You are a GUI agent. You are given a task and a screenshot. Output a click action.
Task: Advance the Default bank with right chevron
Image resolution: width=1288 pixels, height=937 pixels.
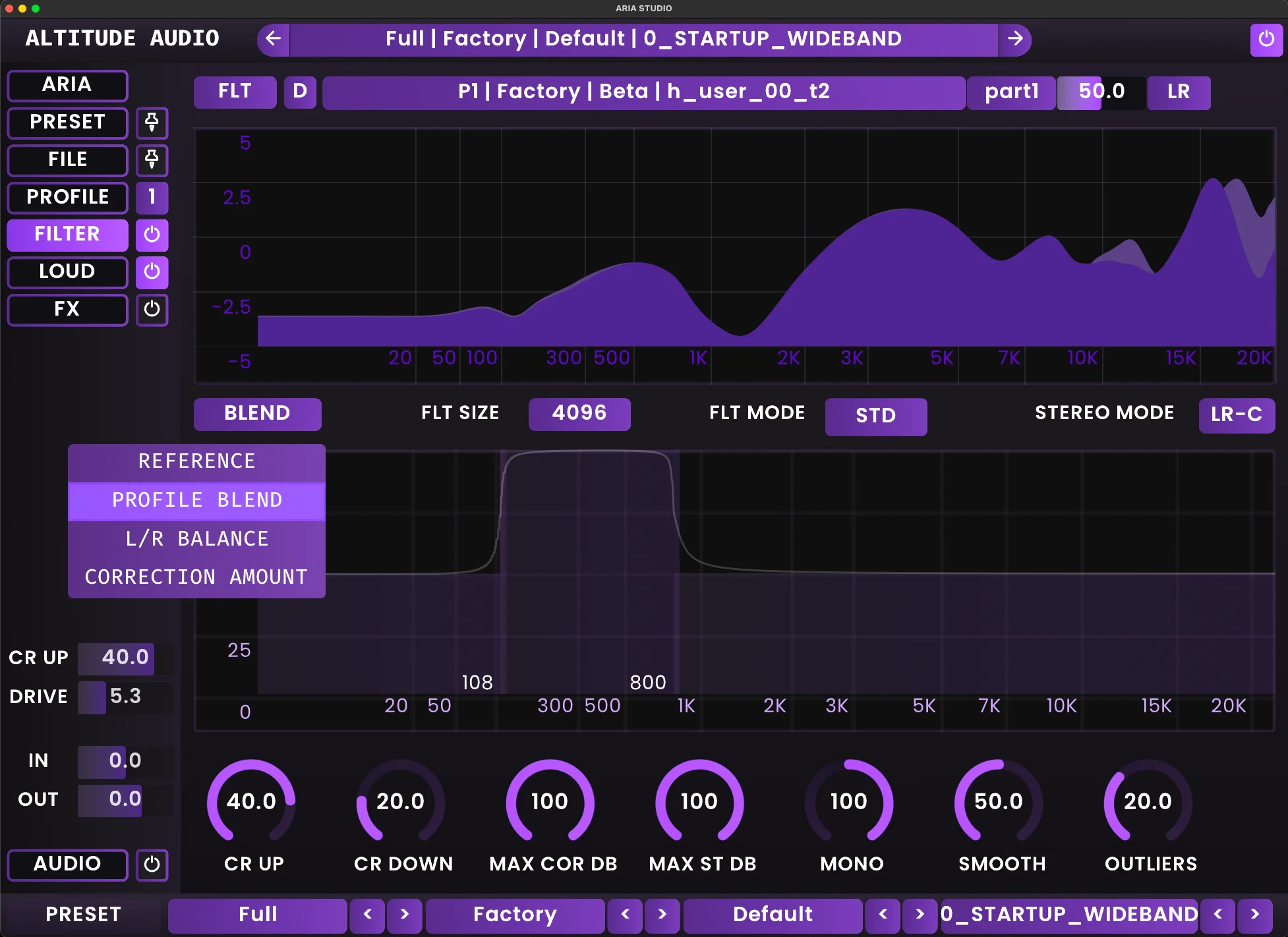(x=921, y=915)
